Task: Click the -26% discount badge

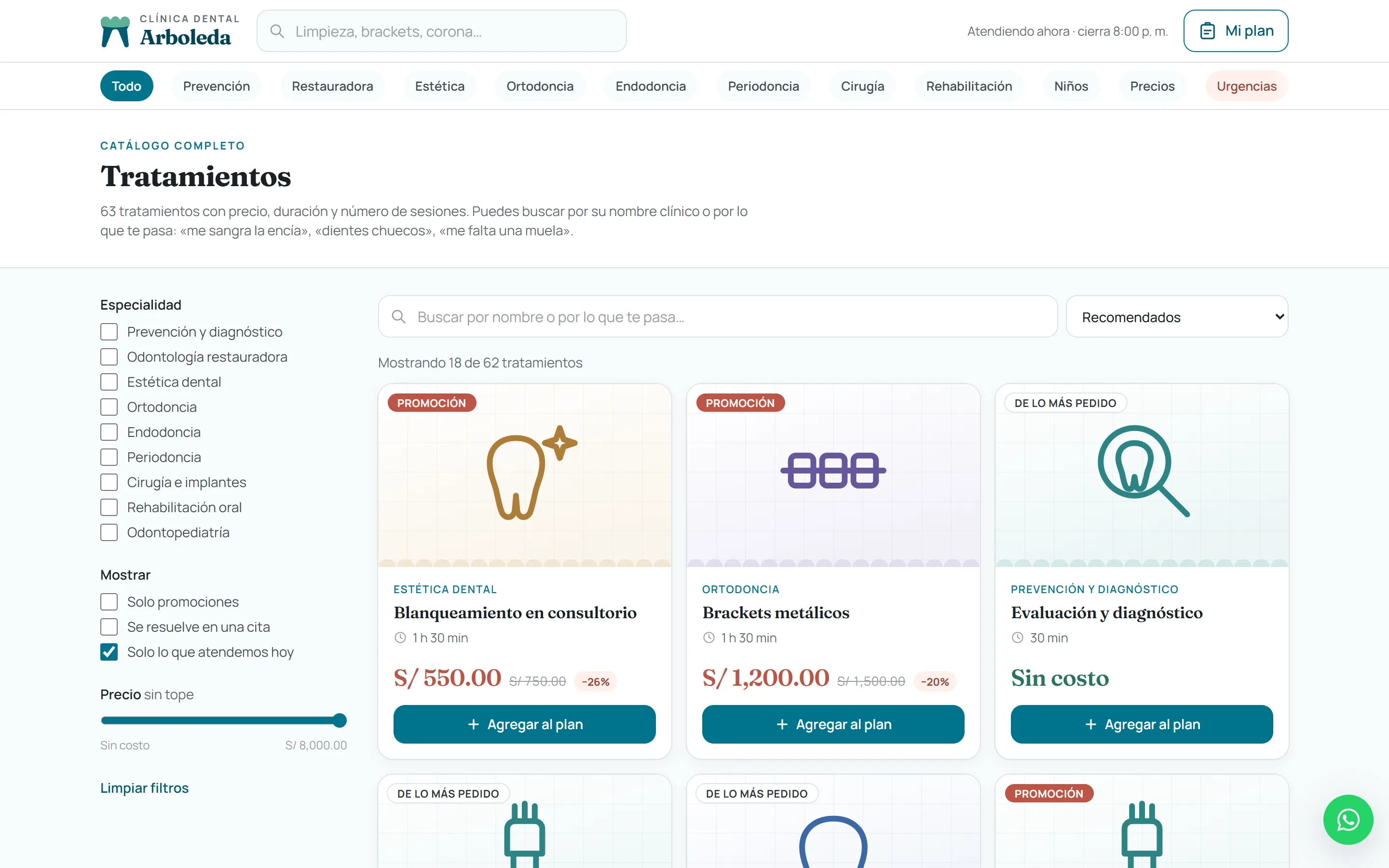Action: coord(596,681)
